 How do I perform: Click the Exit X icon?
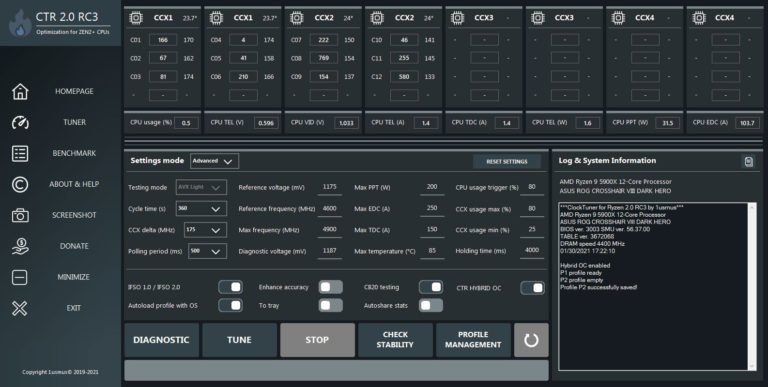(20, 308)
